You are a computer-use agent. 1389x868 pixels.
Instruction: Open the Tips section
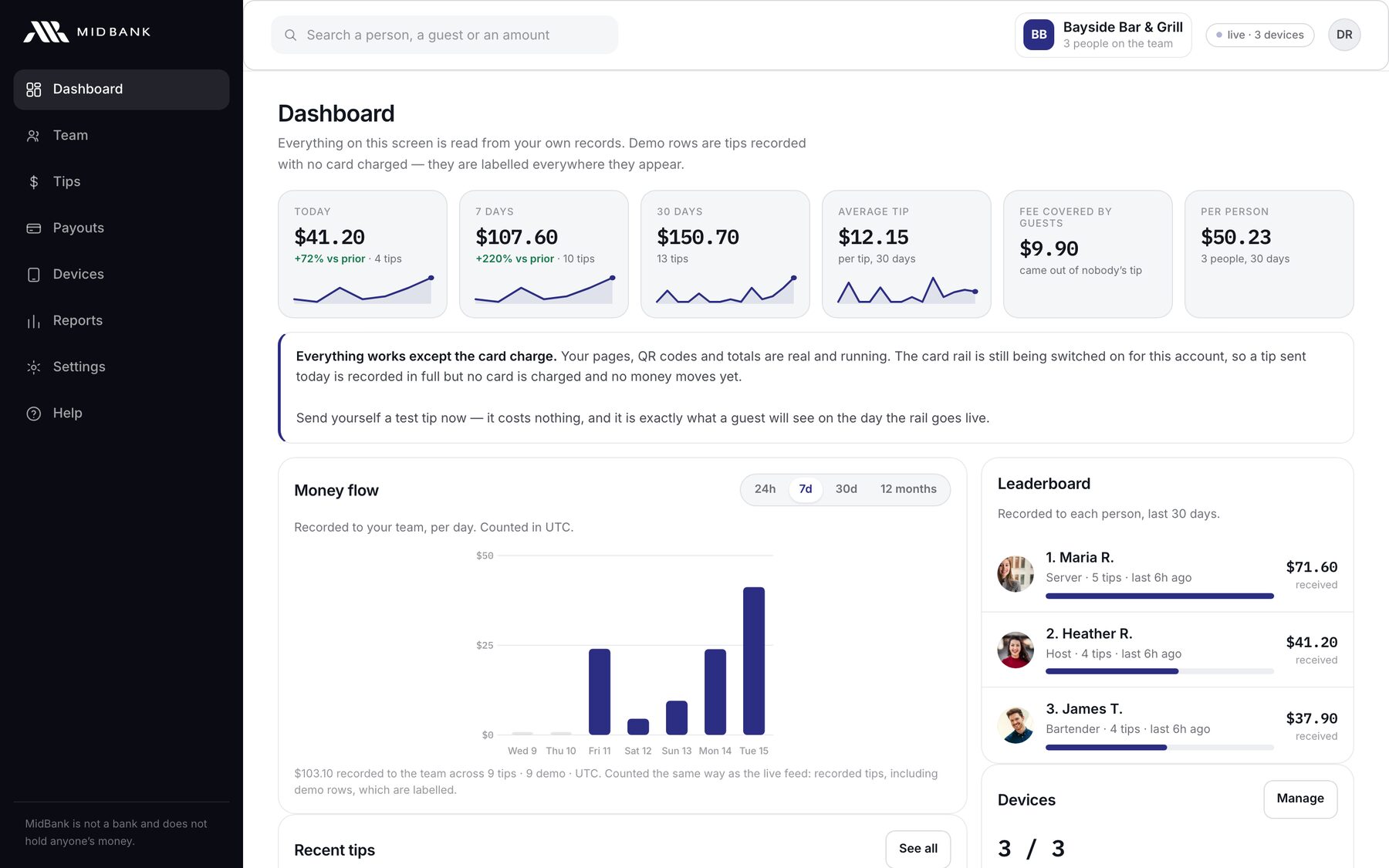tap(121, 182)
